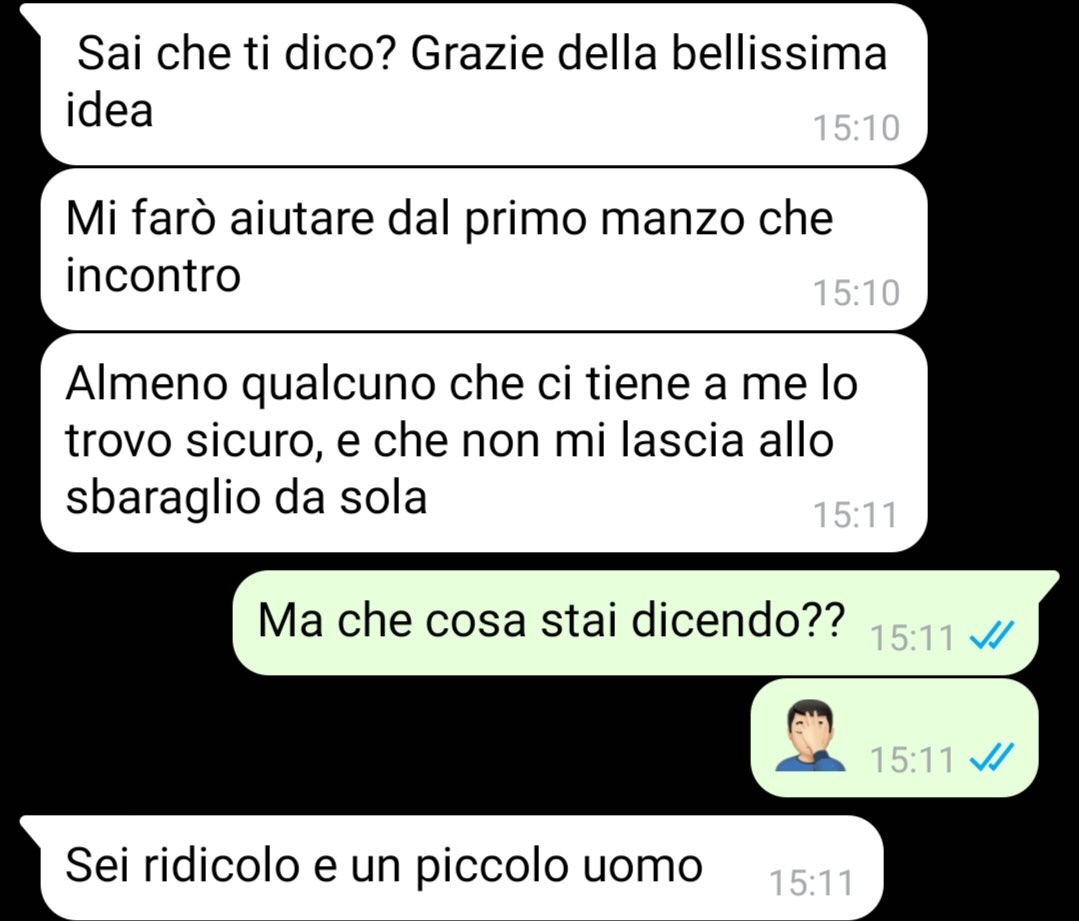
Task: Tap the word 'incontro' in second message
Action: (153, 275)
